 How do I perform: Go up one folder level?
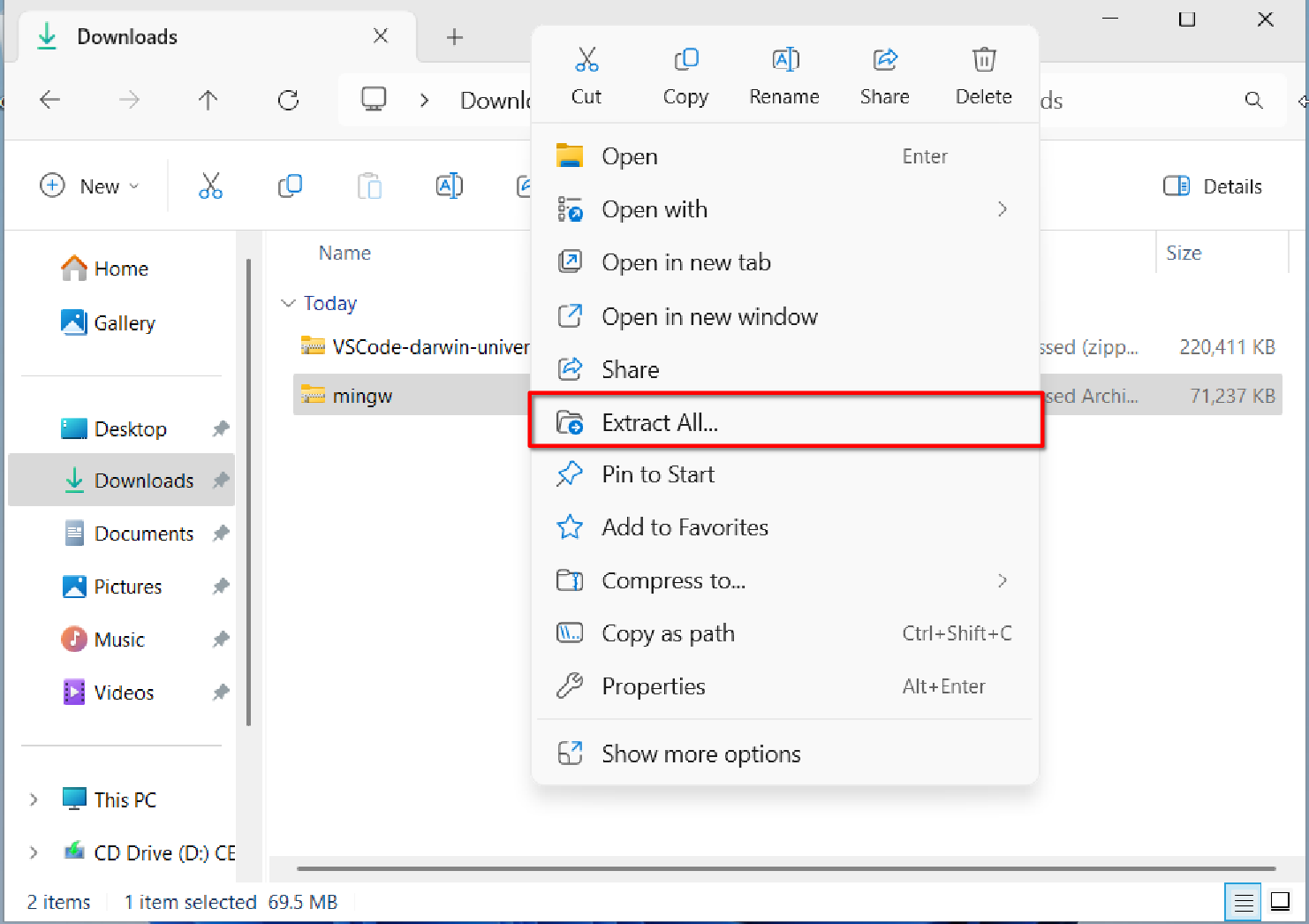[208, 100]
